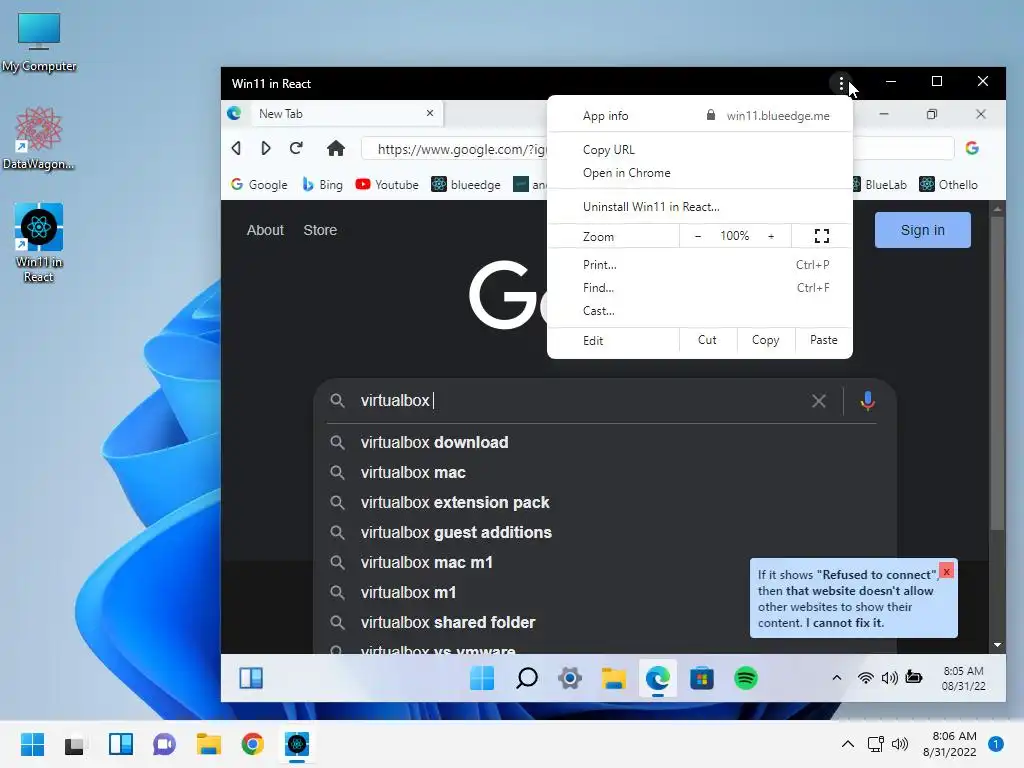Choose Print from the menu
1024x768 pixels.
[x=699, y=265]
